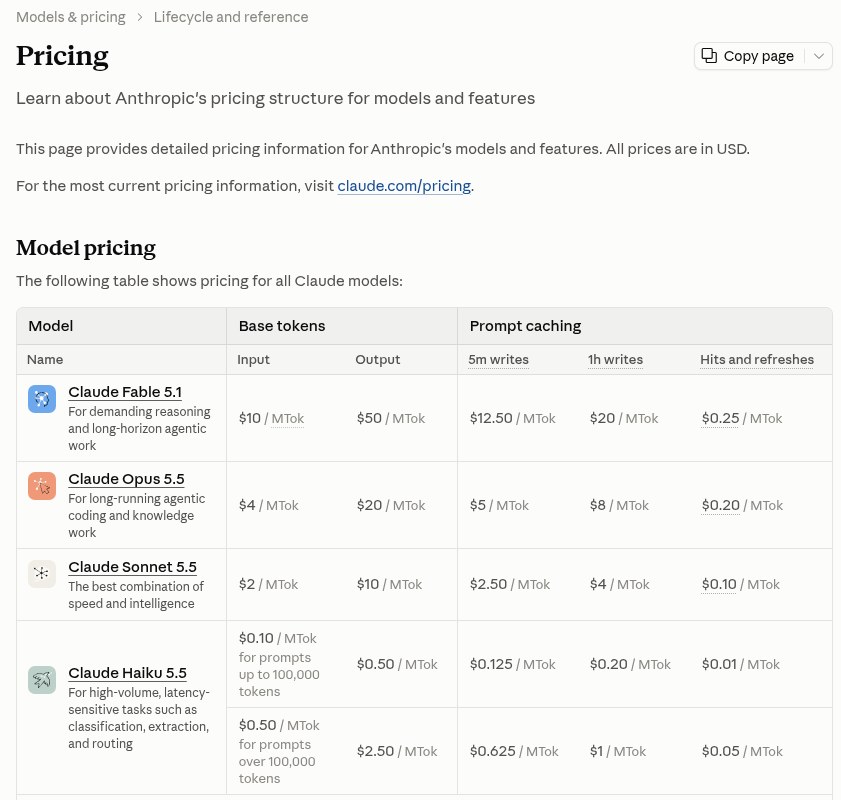Click the Claude Haiku 5.5 model icon
Screen dimensions: 841x800
click(x=42, y=680)
